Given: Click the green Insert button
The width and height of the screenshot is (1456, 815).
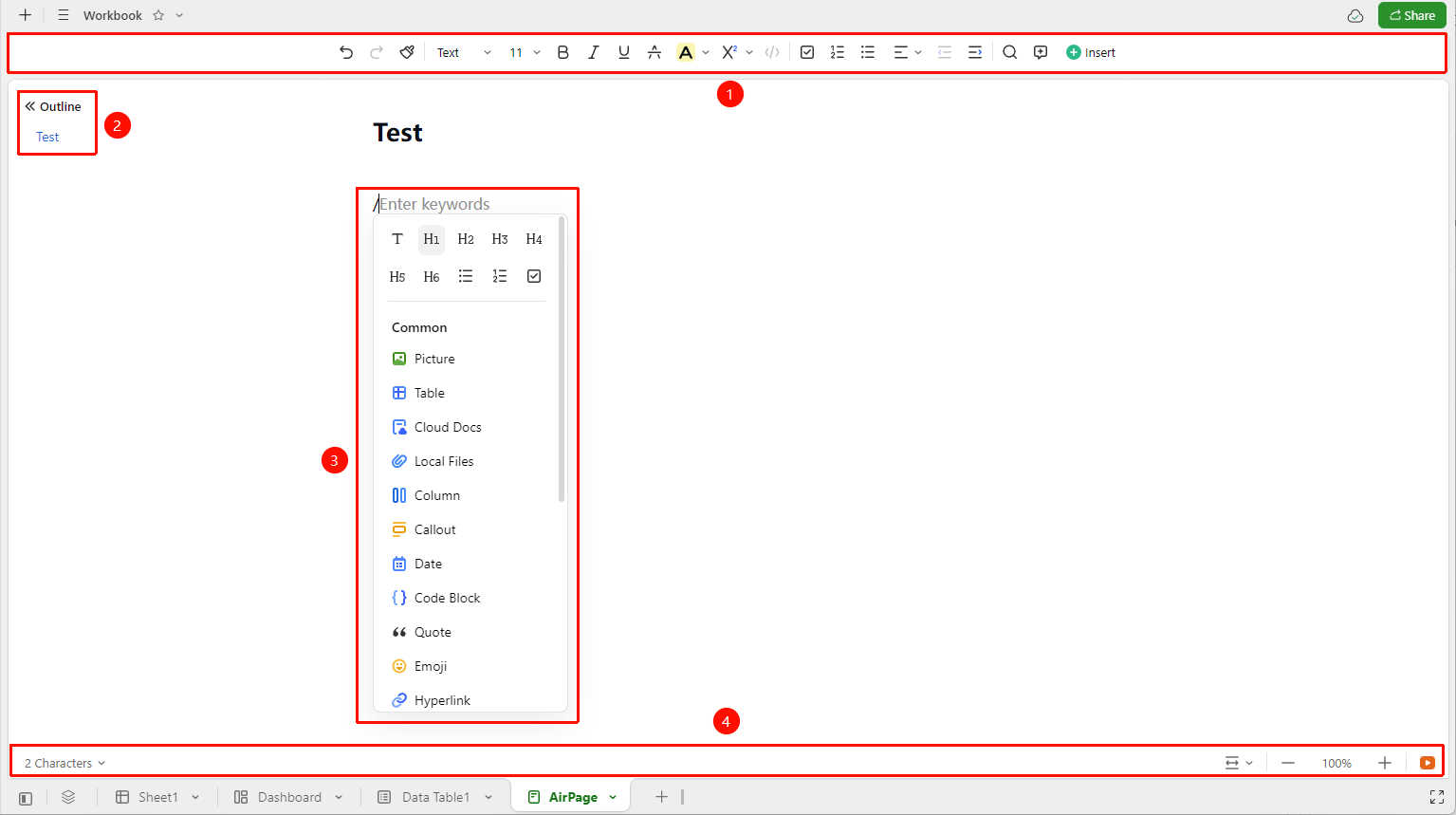Looking at the screenshot, I should pyautogui.click(x=1091, y=52).
